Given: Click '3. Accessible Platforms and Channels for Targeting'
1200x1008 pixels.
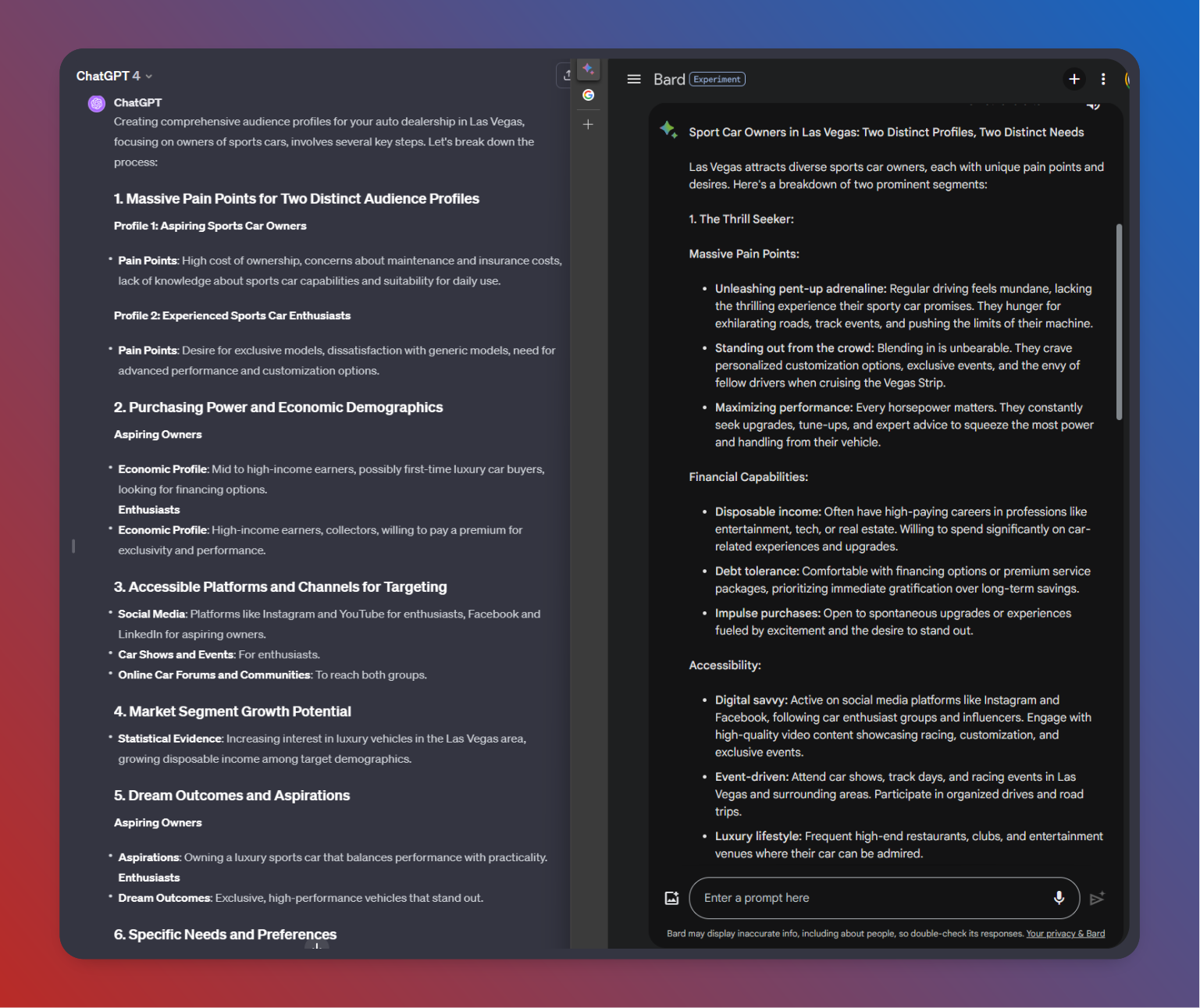Looking at the screenshot, I should tap(280, 587).
